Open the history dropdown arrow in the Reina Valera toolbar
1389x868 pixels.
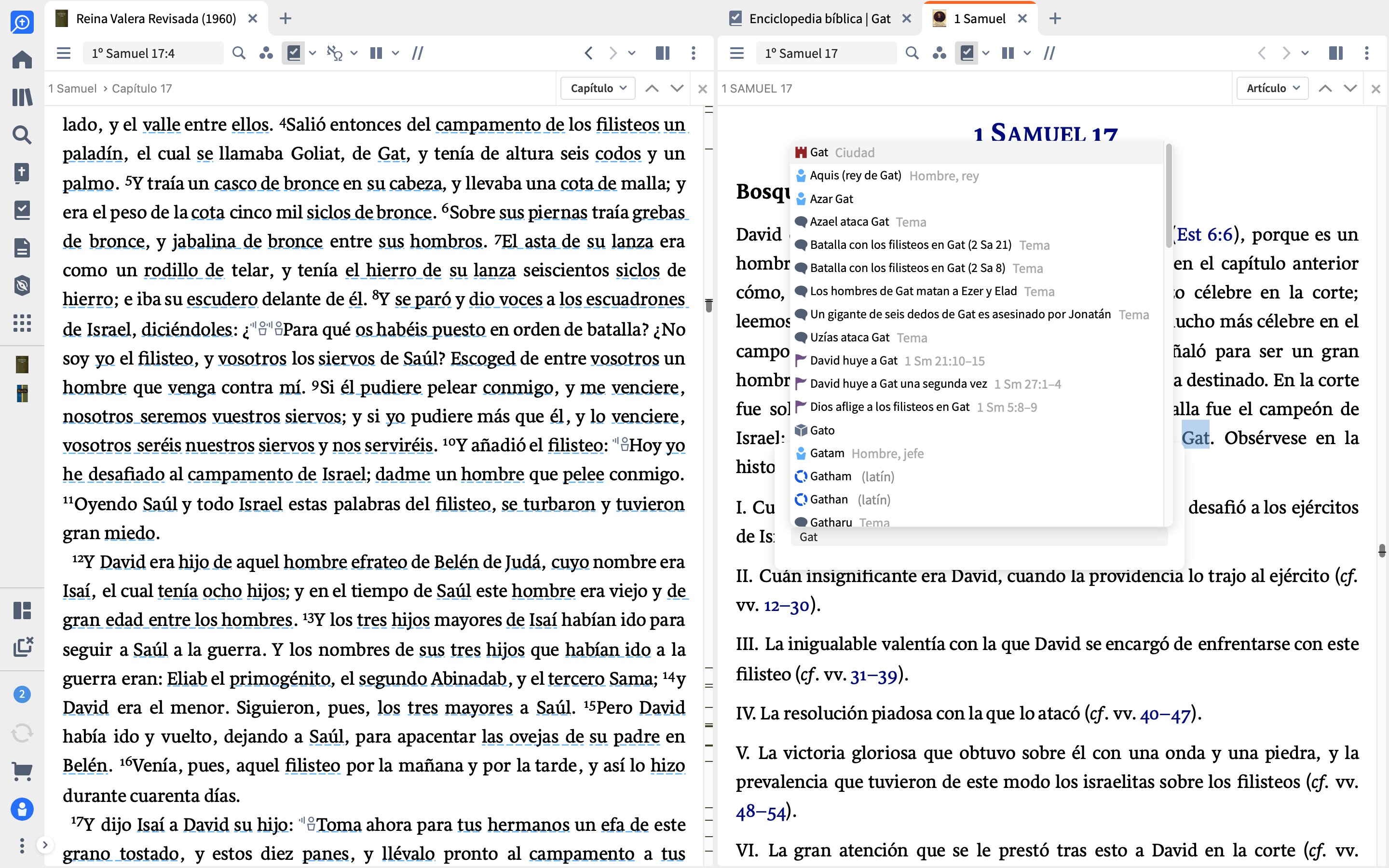point(632,54)
